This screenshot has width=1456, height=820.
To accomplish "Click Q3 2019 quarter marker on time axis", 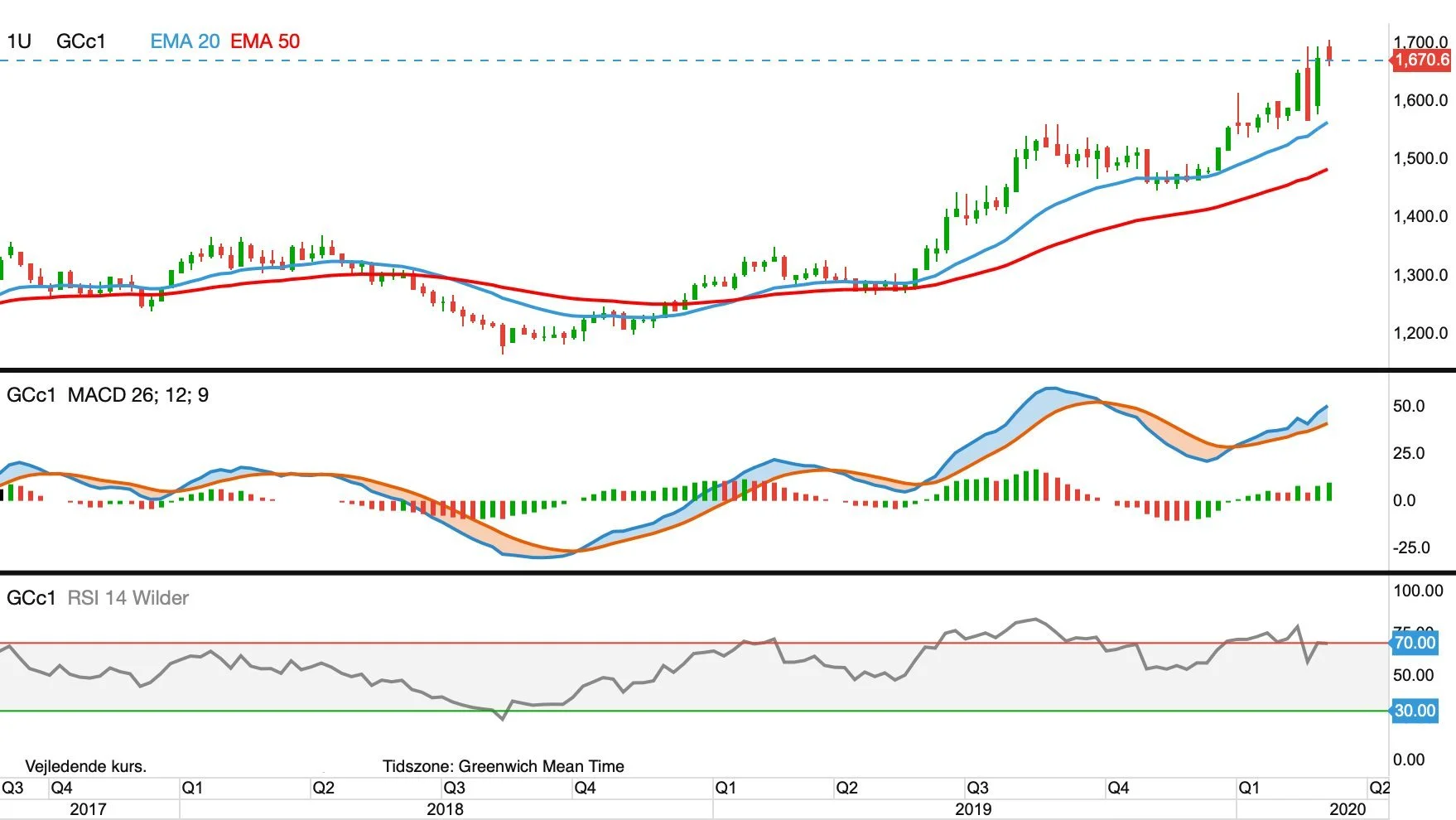I will pos(977,788).
